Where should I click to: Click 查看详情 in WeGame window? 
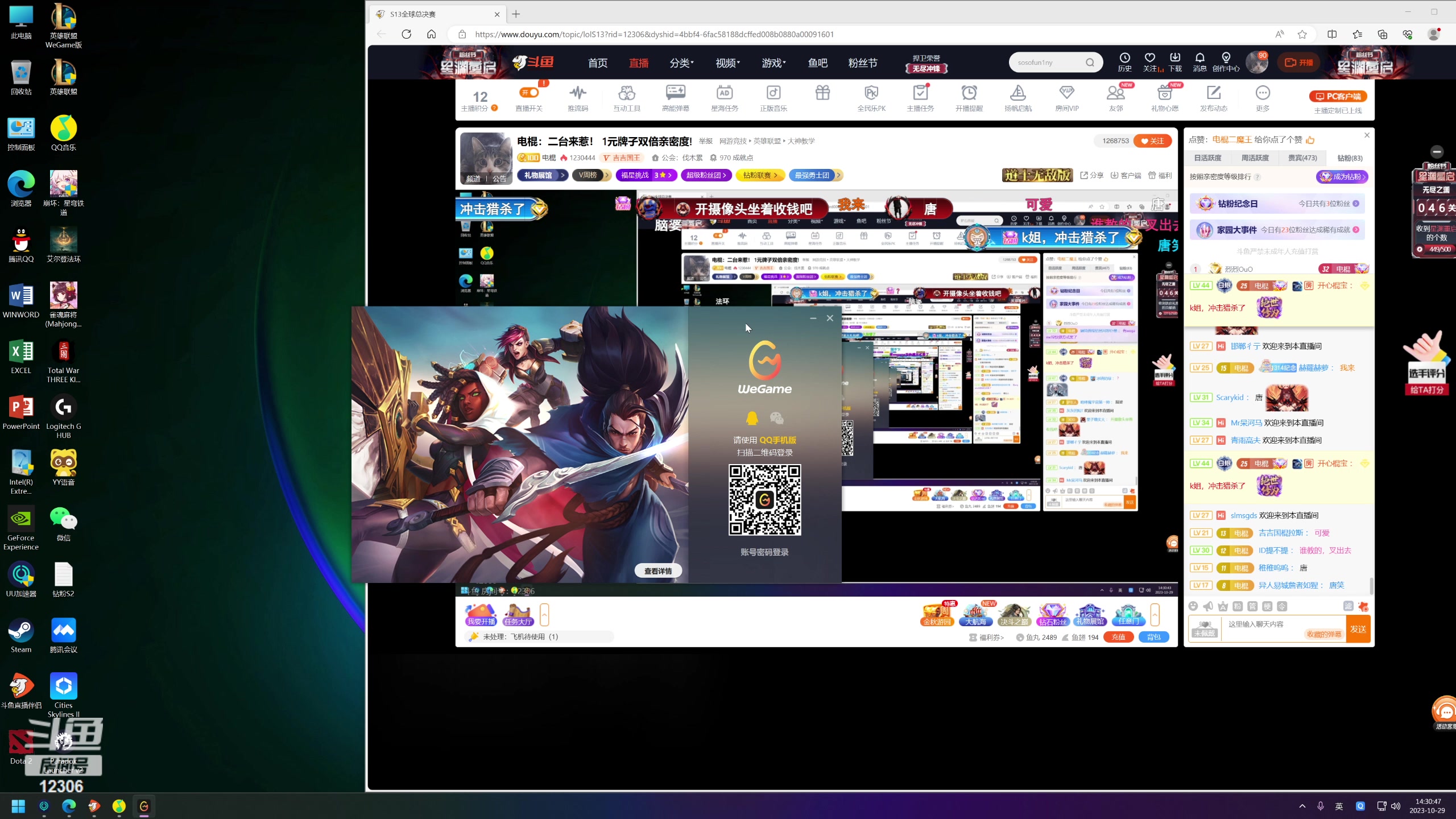point(658,571)
